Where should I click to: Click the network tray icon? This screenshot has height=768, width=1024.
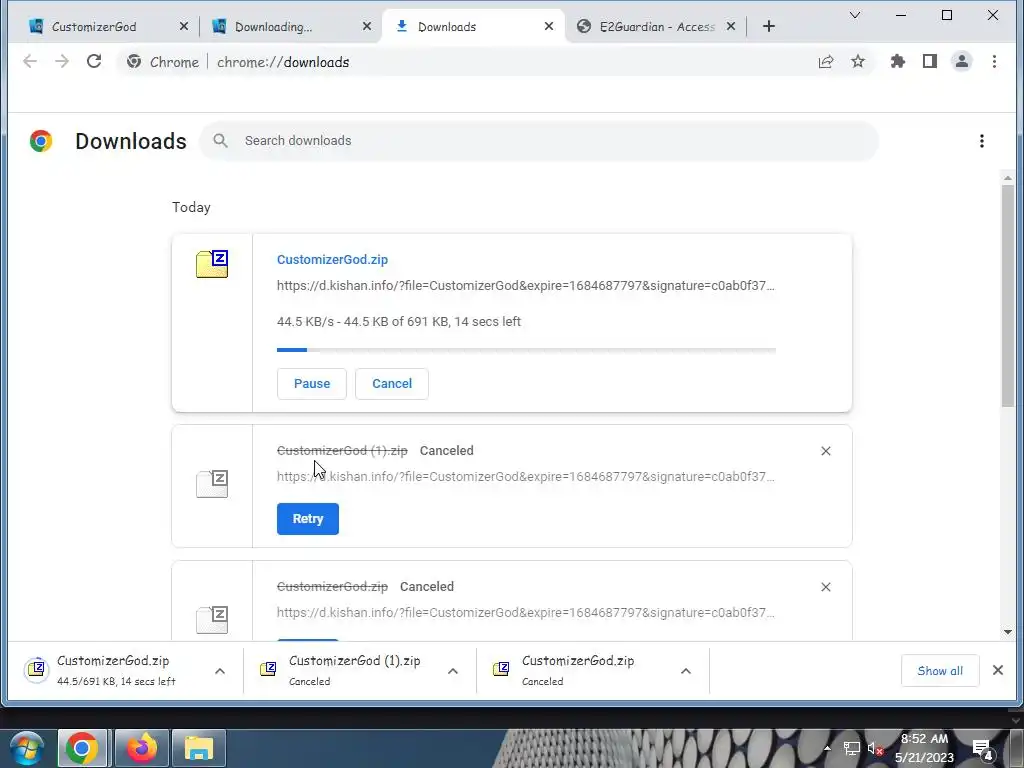click(851, 748)
